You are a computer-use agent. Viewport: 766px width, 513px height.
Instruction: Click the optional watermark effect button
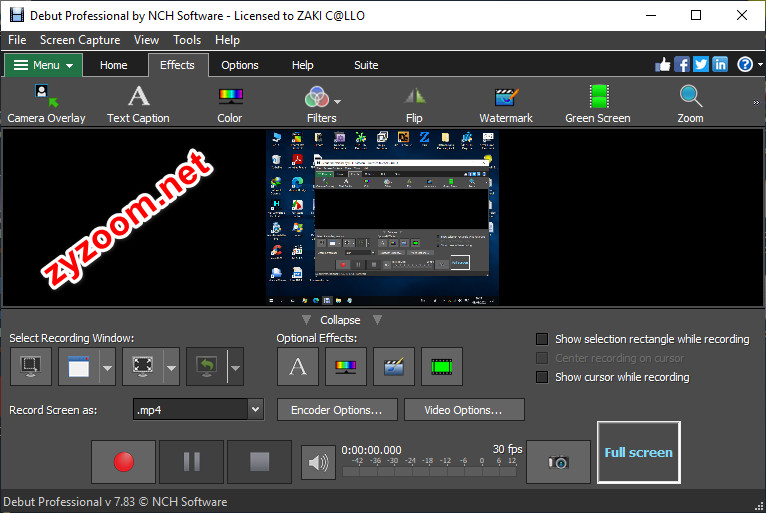394,366
